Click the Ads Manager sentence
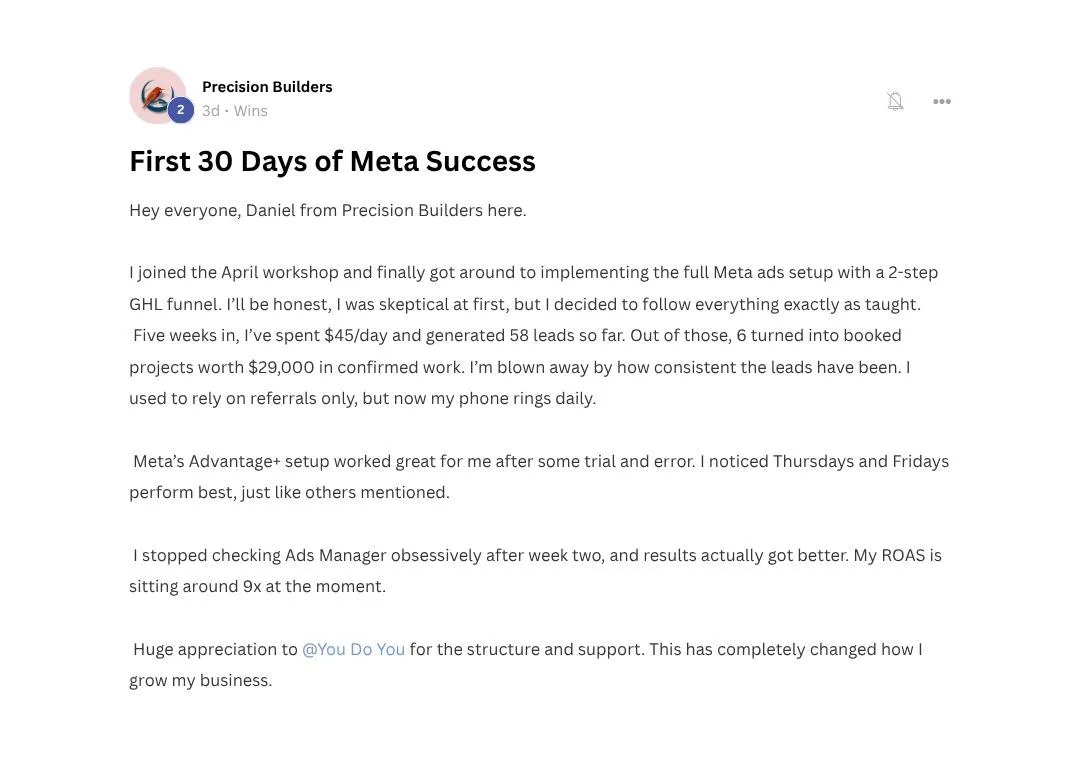The image size is (1080, 772). (x=490, y=555)
